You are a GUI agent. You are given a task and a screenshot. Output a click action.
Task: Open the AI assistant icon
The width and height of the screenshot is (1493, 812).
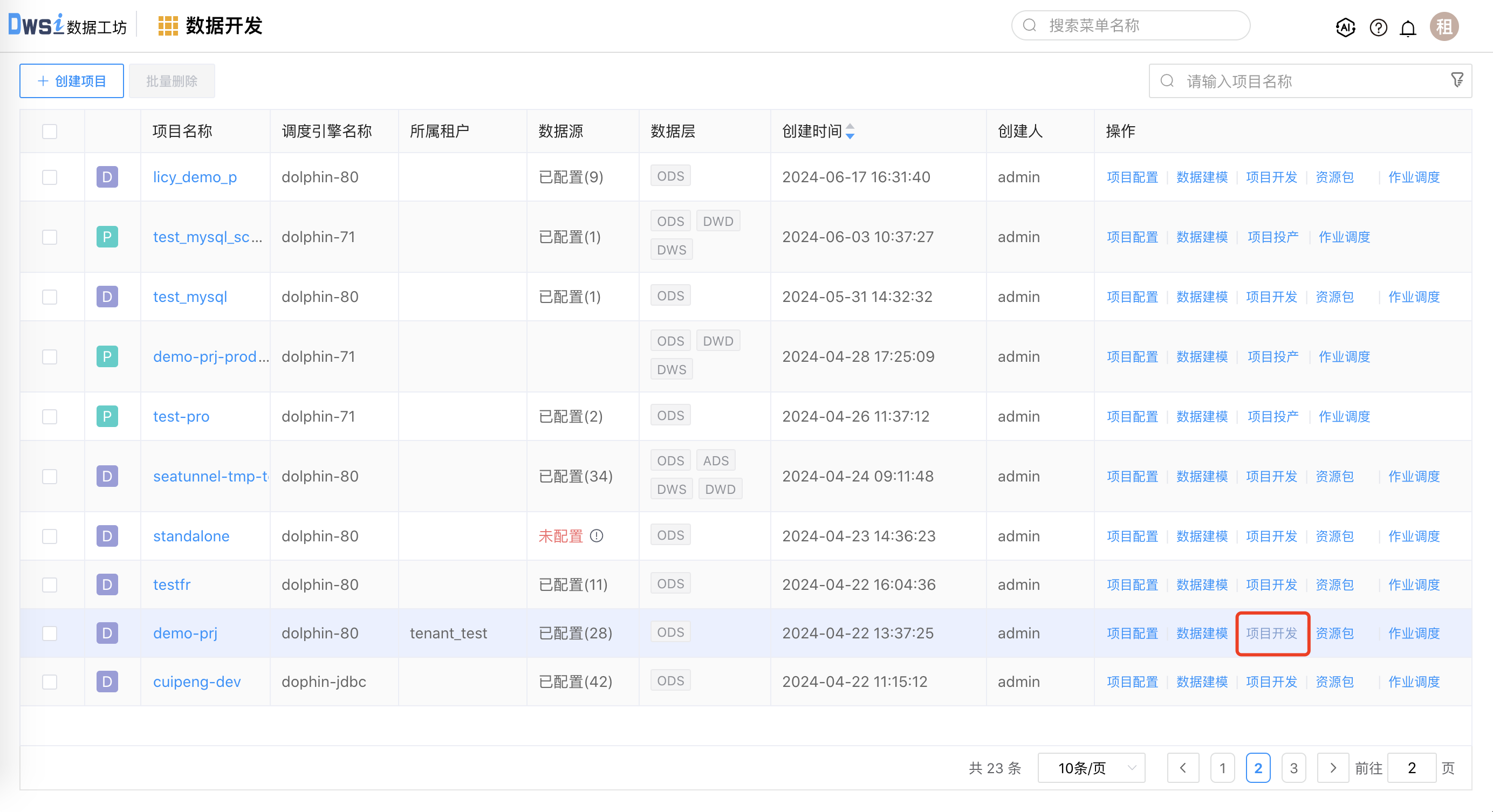1346,26
